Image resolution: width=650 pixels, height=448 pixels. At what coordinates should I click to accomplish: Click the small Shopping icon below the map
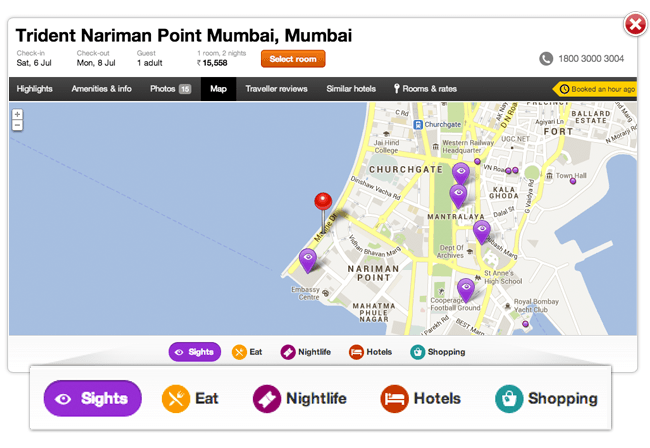click(417, 352)
